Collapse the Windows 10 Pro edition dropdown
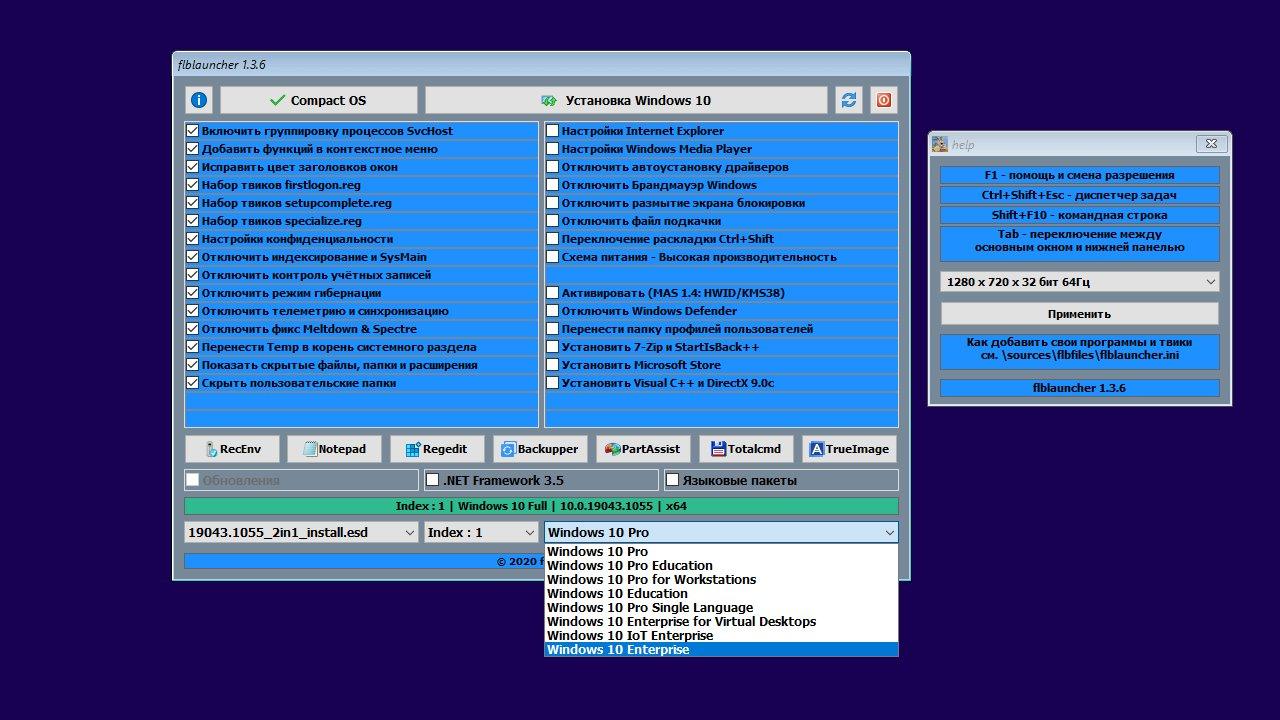The width and height of the screenshot is (1280, 720). click(x=721, y=533)
